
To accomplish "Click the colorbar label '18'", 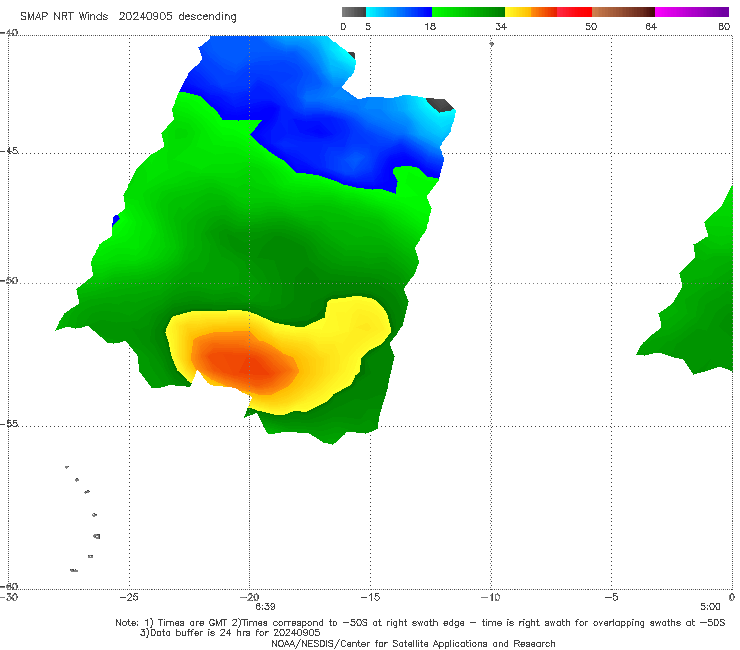I will pyautogui.click(x=430, y=27).
